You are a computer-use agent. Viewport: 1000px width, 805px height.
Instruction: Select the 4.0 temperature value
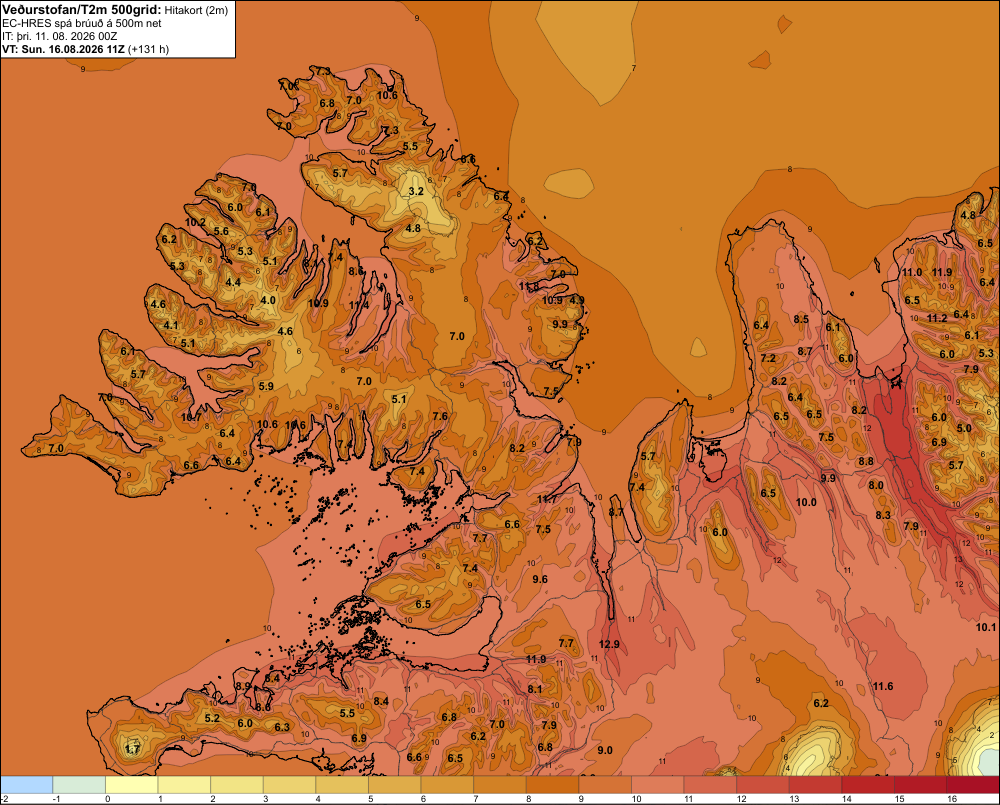(268, 300)
